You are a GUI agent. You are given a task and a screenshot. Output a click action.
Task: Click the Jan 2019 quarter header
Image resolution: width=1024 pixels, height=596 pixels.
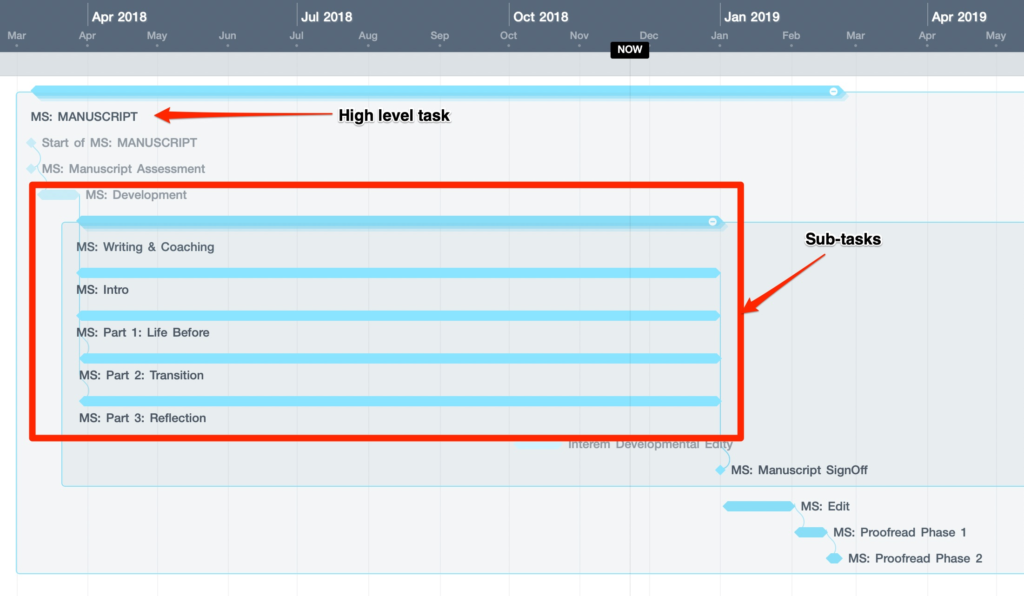click(752, 17)
